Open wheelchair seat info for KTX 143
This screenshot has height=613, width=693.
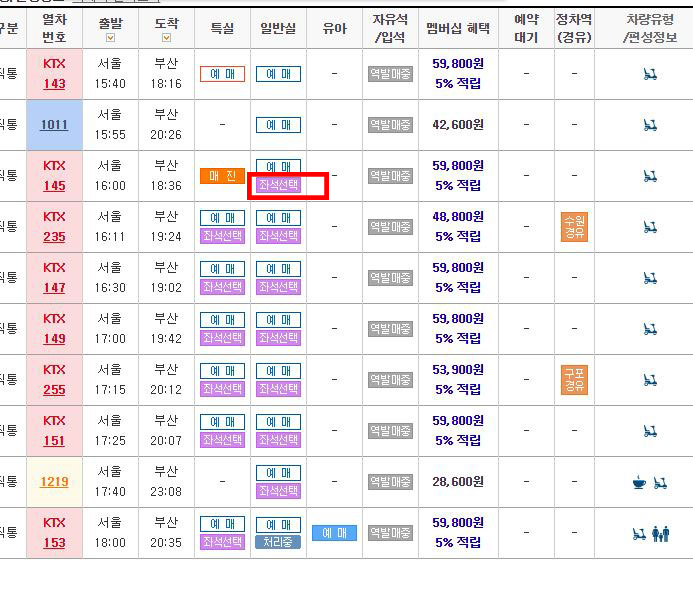point(650,74)
